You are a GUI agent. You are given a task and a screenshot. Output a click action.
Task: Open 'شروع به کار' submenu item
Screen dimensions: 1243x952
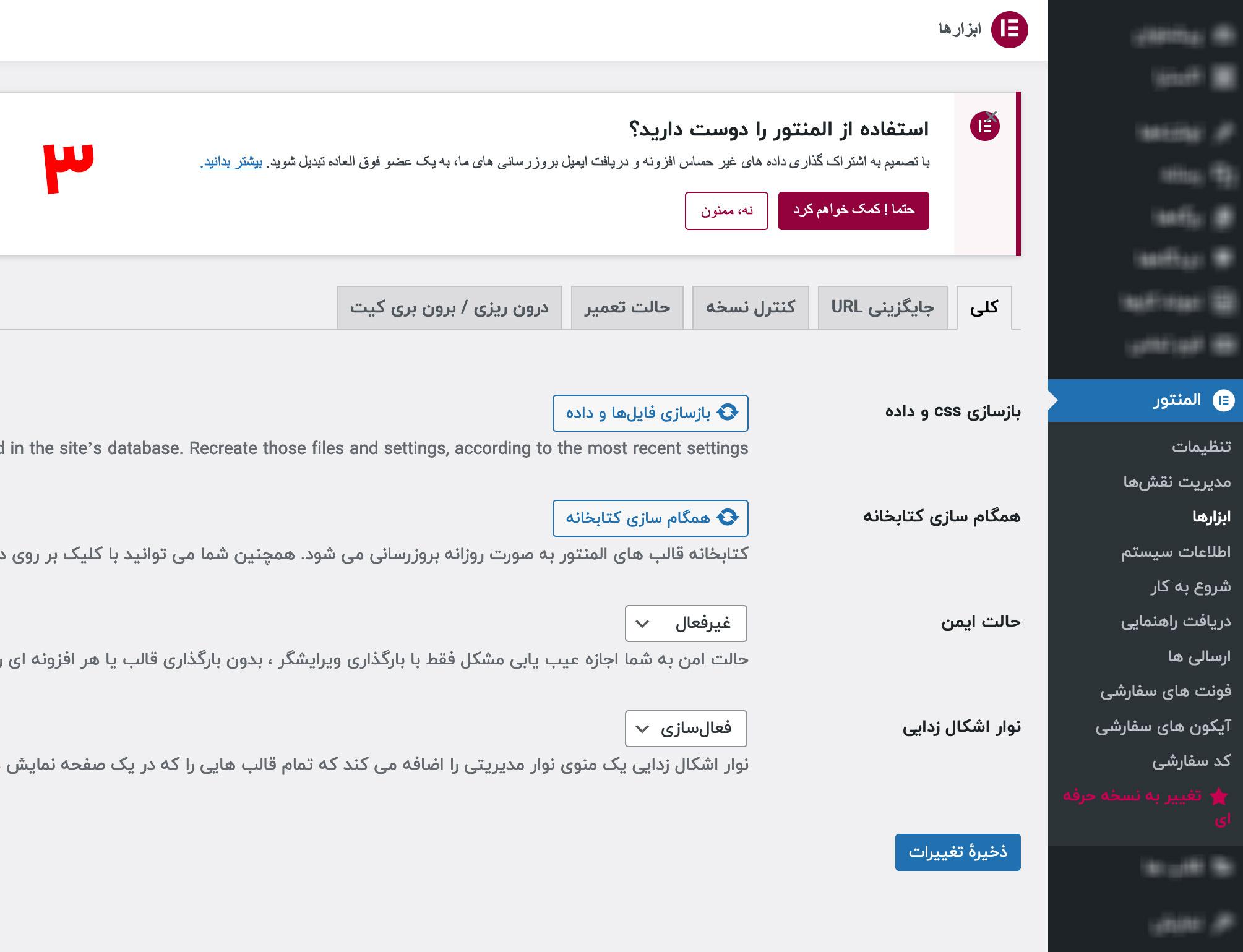(1191, 586)
